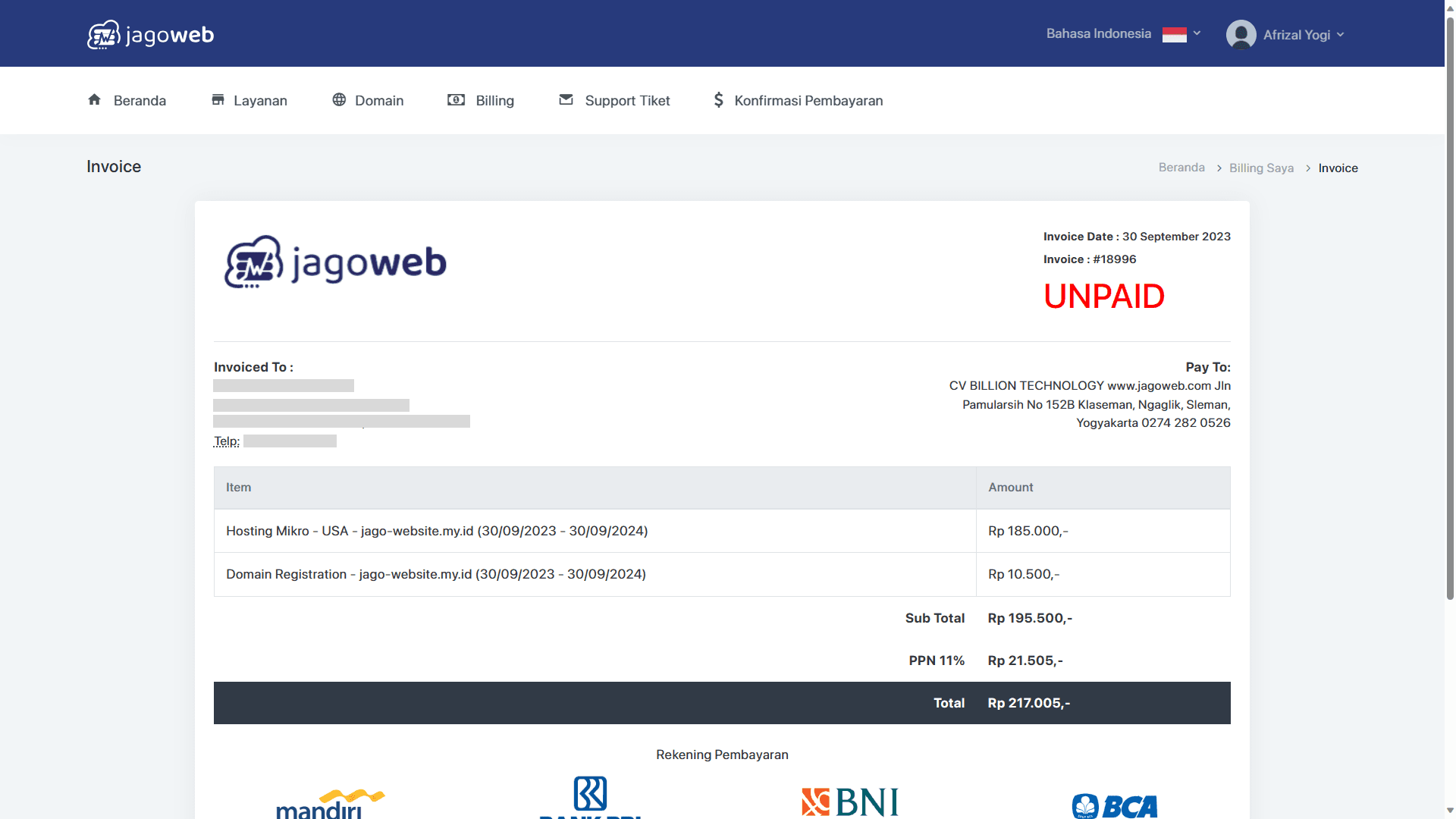1456x819 pixels.
Task: Select the Domain Registration item row text
Action: pos(436,574)
